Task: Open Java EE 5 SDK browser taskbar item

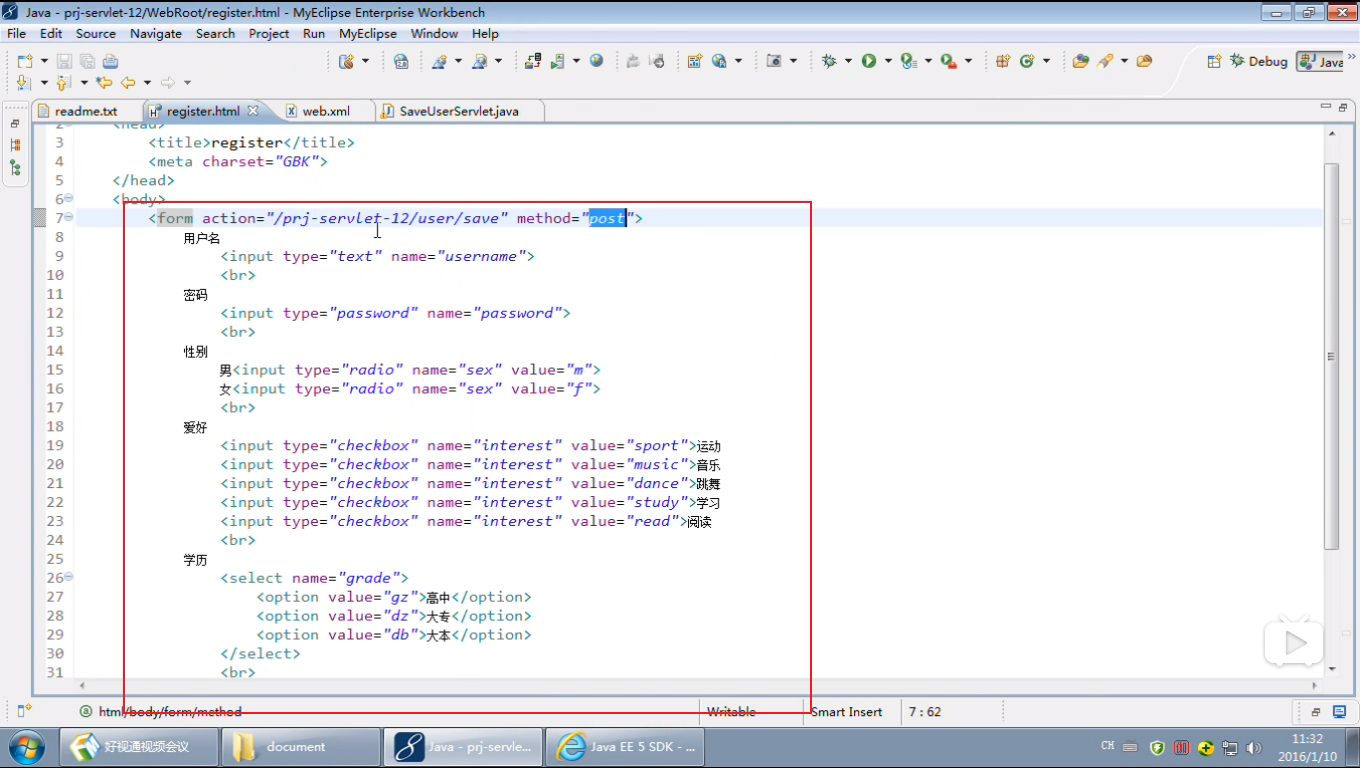Action: (626, 746)
